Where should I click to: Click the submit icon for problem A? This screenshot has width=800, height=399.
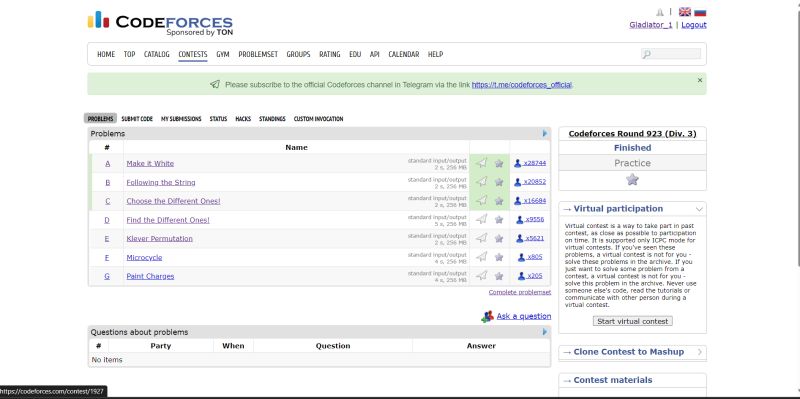click(x=482, y=163)
